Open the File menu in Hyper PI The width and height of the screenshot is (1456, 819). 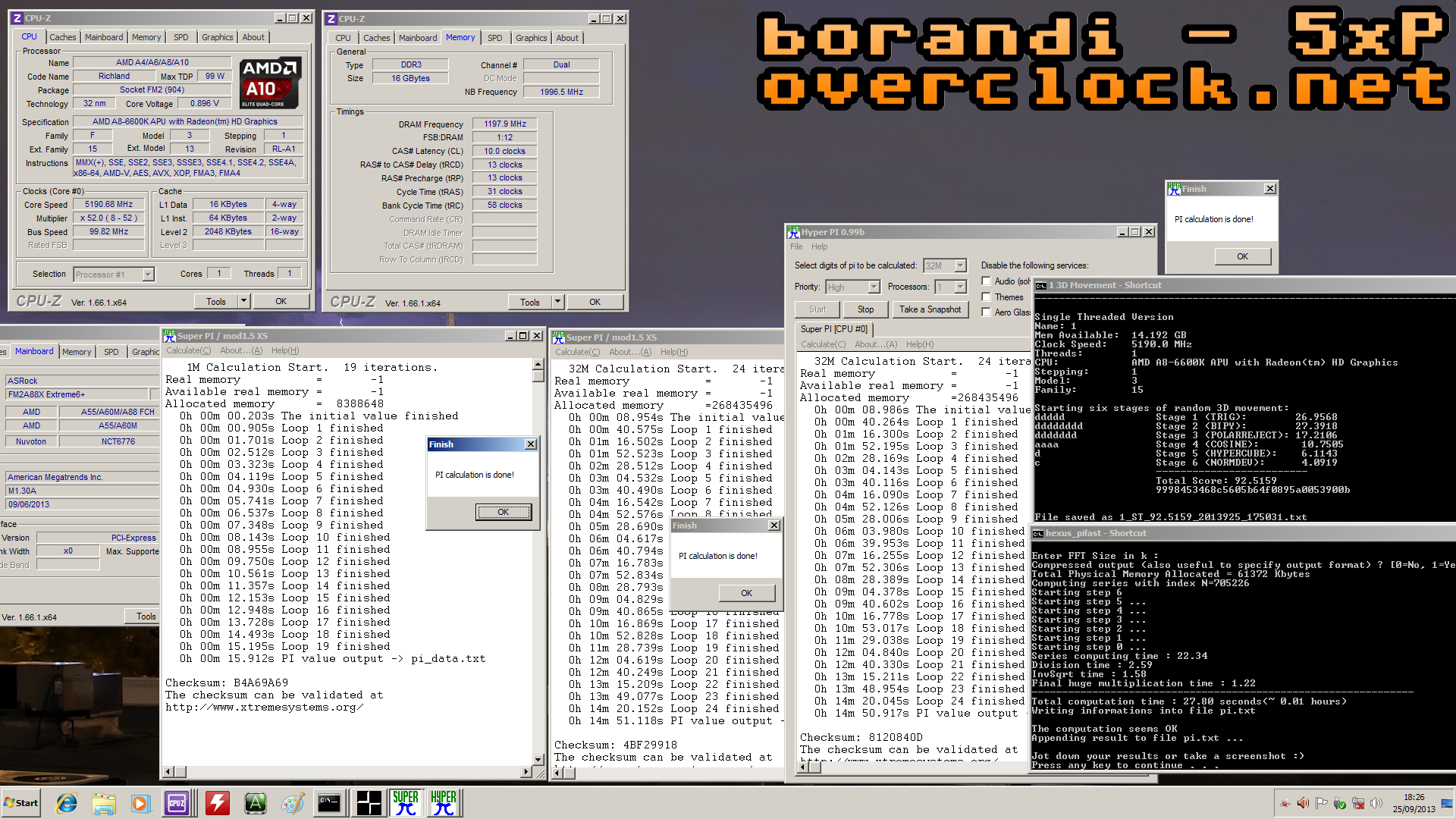pyautogui.click(x=796, y=246)
